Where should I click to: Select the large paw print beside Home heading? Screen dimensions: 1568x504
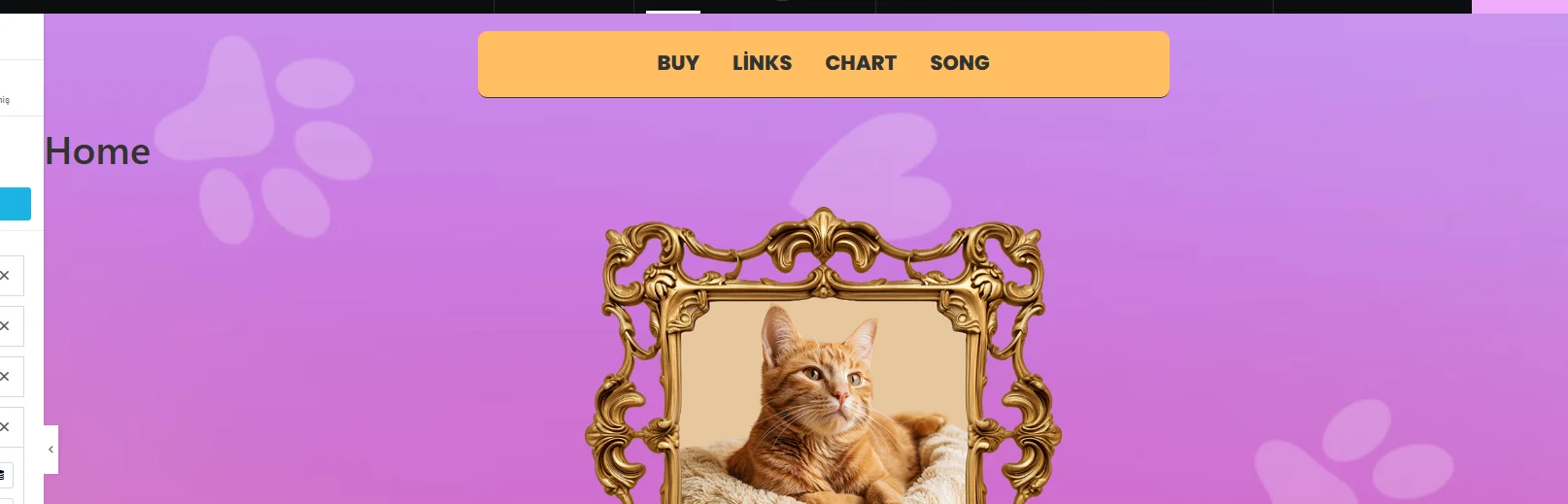[264, 141]
